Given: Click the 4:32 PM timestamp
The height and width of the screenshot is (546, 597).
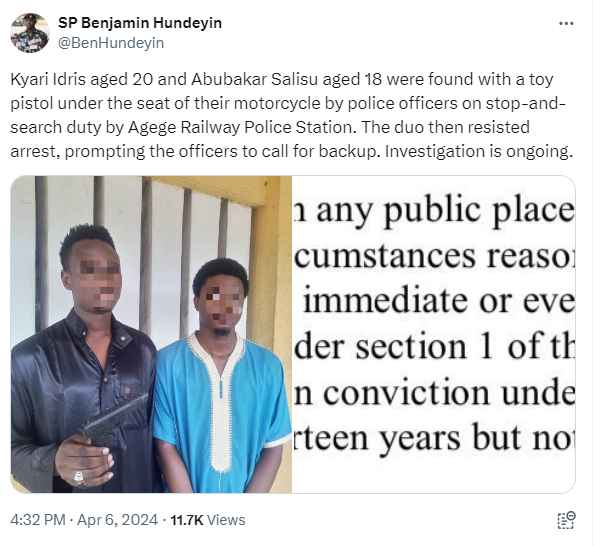Looking at the screenshot, I should coord(38,520).
